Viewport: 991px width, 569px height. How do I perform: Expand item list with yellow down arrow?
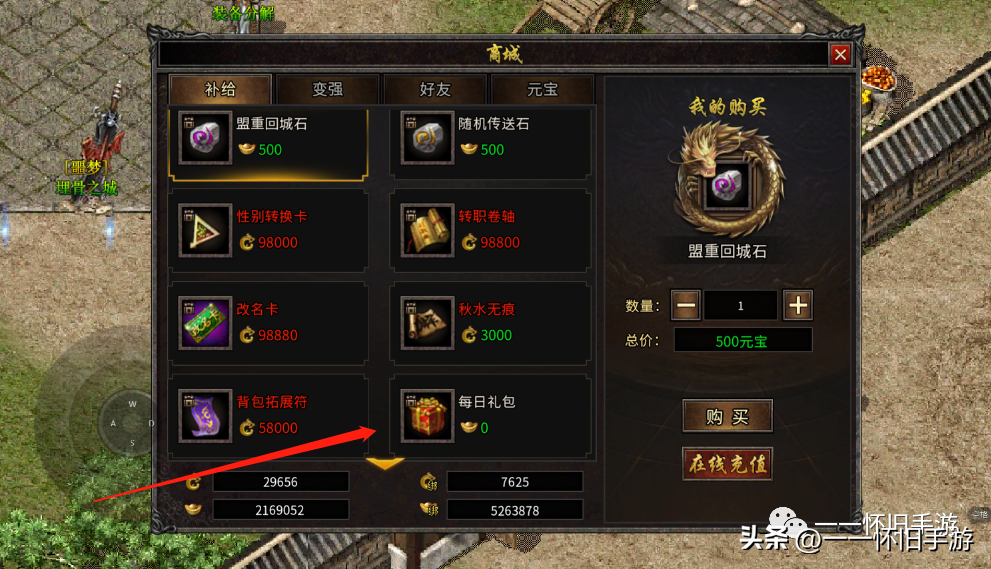tap(384, 464)
